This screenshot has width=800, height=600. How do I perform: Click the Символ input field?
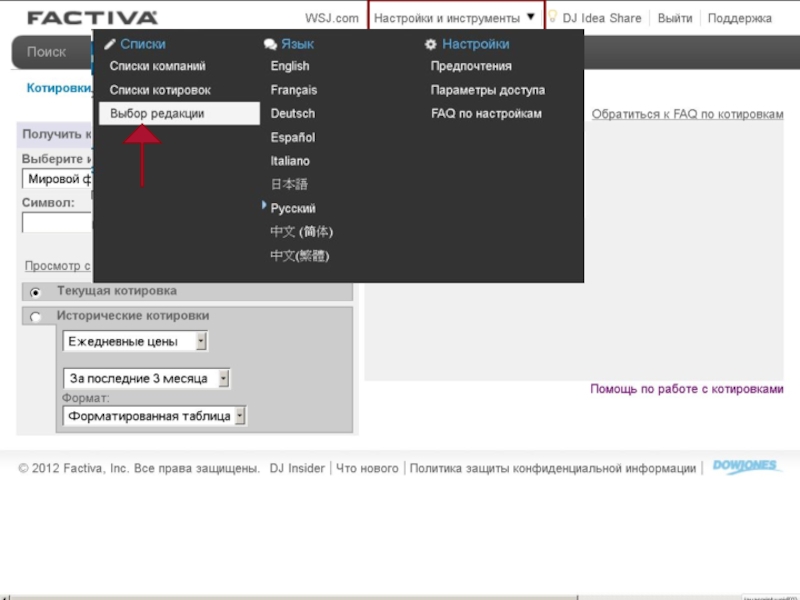point(57,222)
